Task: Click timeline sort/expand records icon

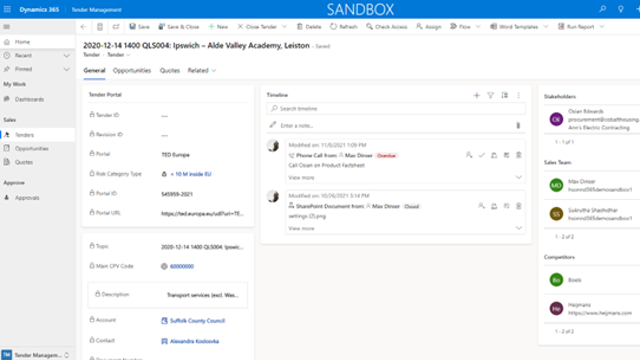Action: tap(505, 95)
